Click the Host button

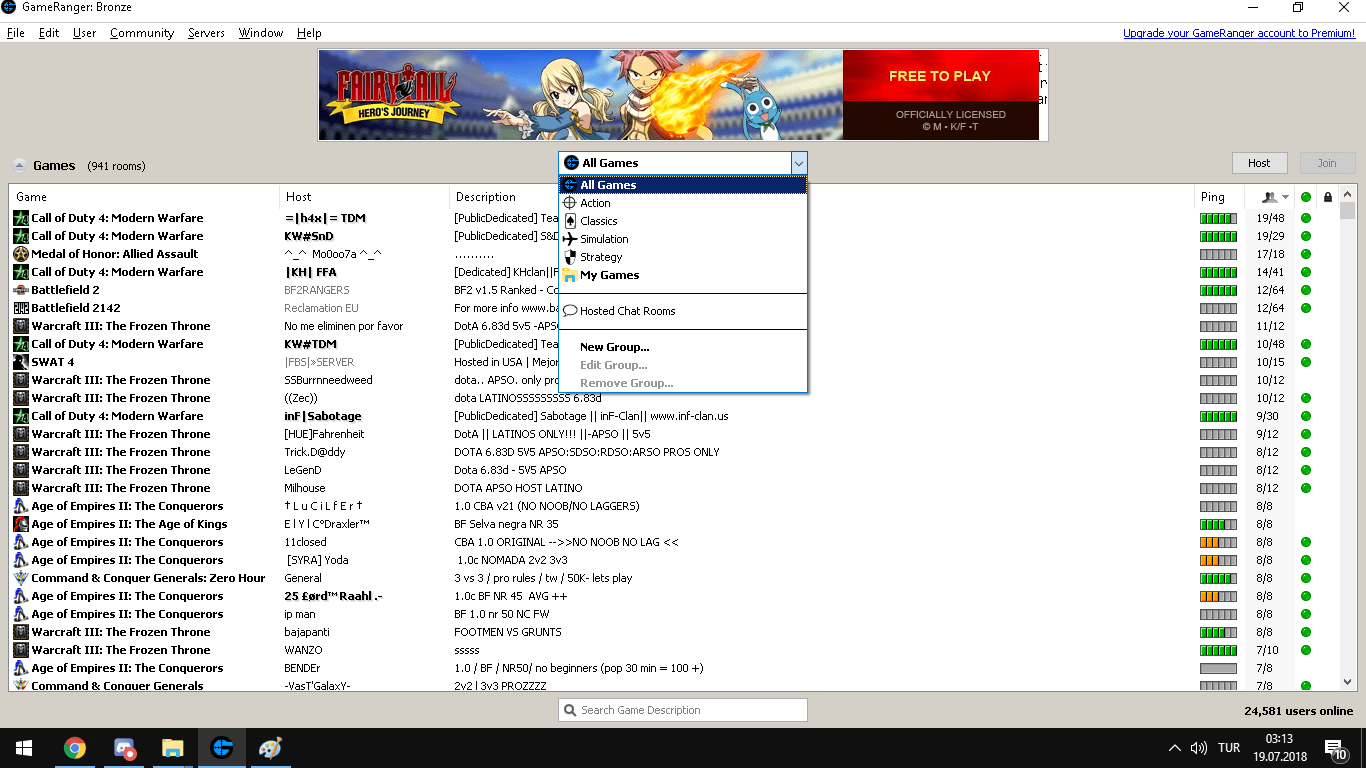tap(1259, 163)
